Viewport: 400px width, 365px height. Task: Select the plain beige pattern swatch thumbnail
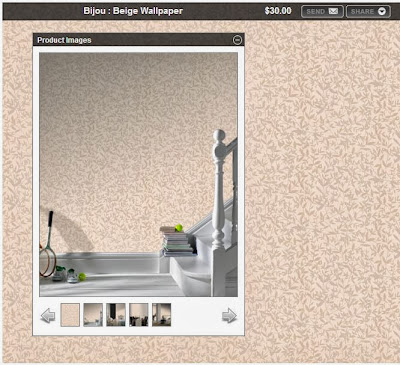coord(70,315)
